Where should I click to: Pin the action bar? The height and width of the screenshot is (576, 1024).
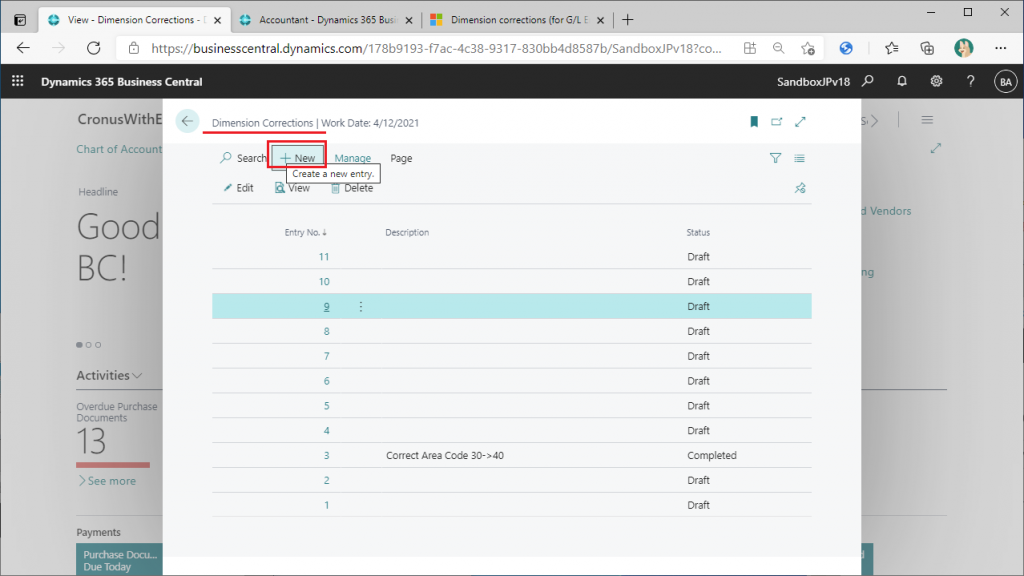click(800, 188)
